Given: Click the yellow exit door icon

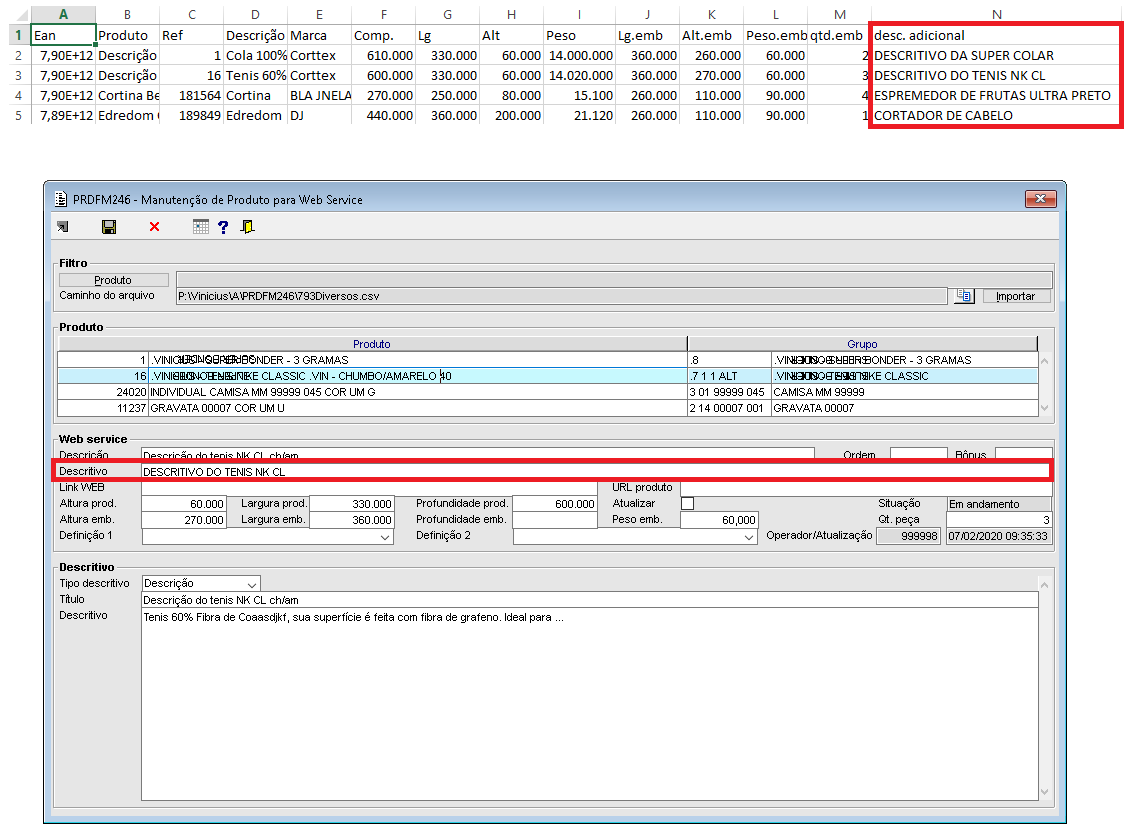Looking at the screenshot, I should [247, 227].
